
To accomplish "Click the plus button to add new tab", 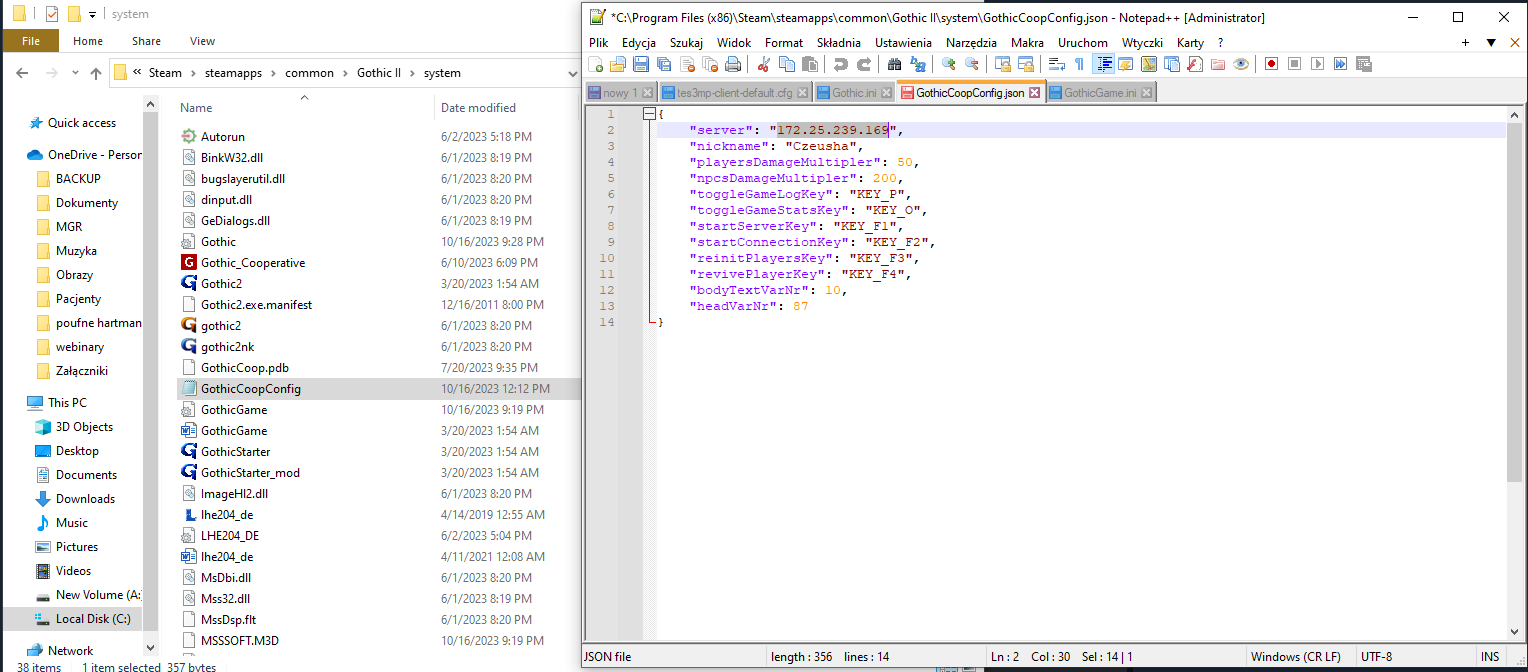I will (x=1465, y=43).
